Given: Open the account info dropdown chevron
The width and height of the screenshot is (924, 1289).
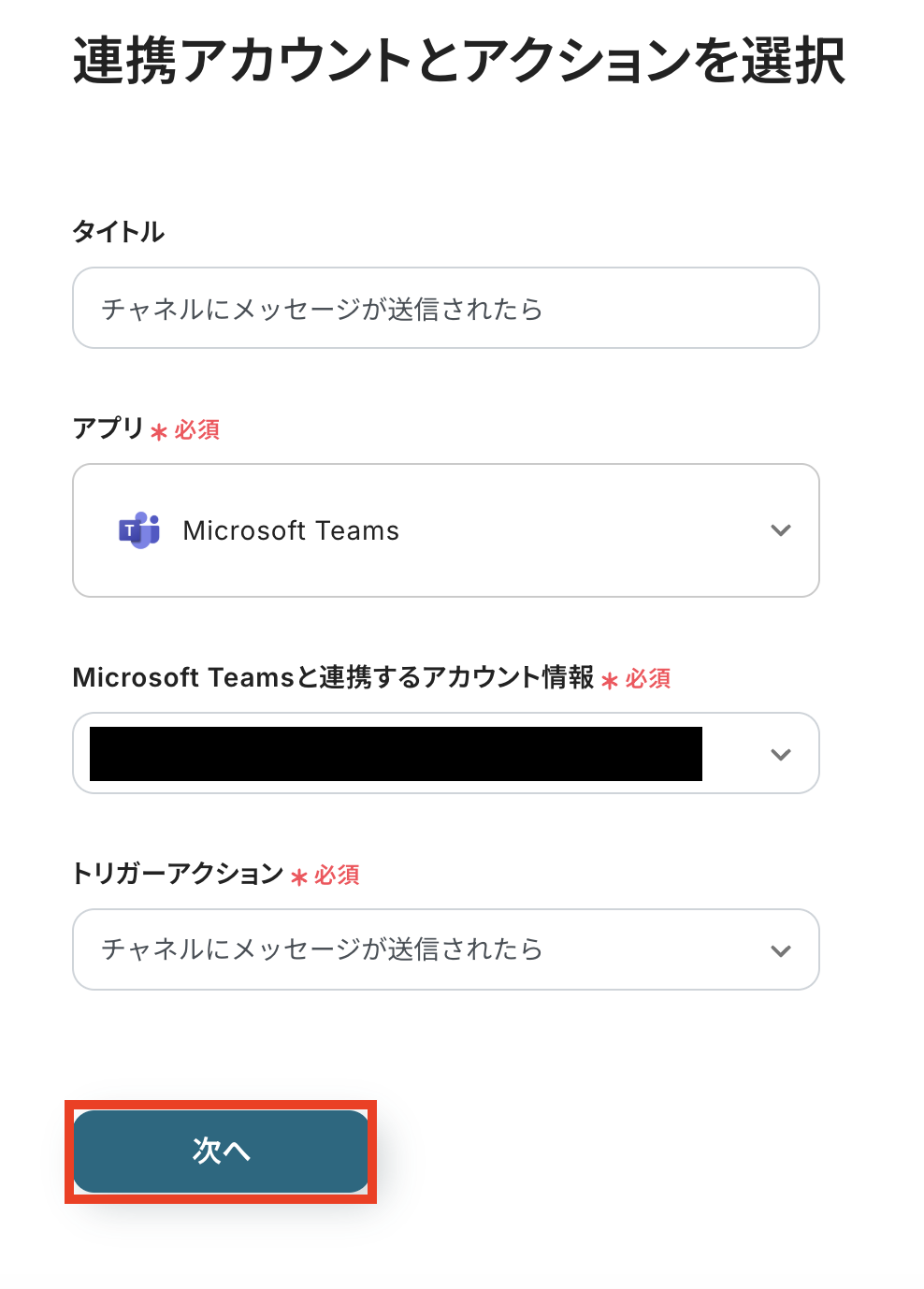Looking at the screenshot, I should point(780,754).
